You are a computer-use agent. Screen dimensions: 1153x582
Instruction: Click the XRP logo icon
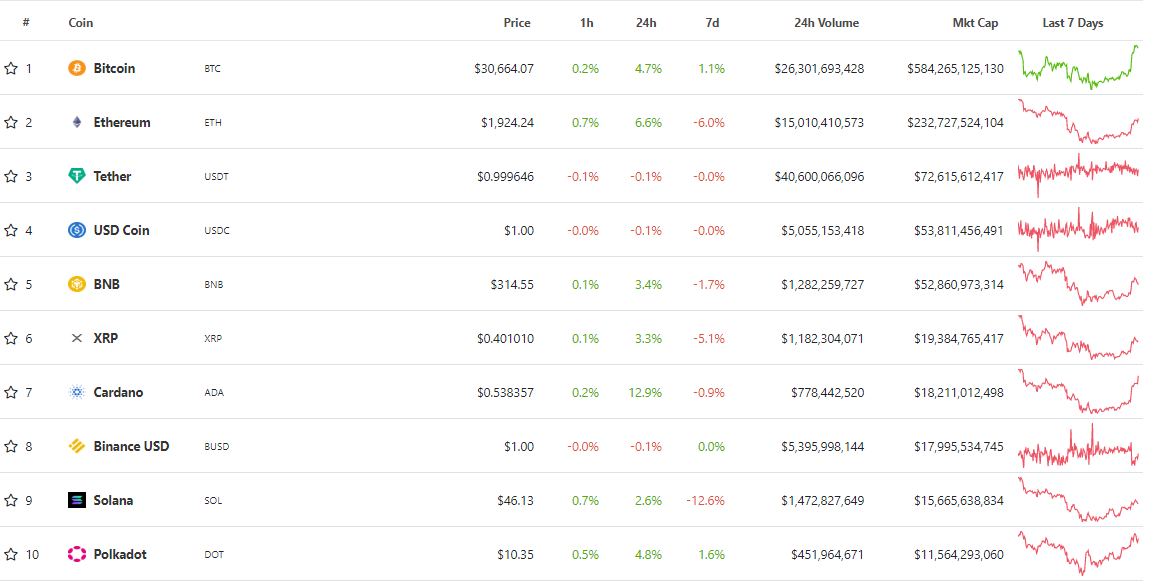pyautogui.click(x=76, y=338)
